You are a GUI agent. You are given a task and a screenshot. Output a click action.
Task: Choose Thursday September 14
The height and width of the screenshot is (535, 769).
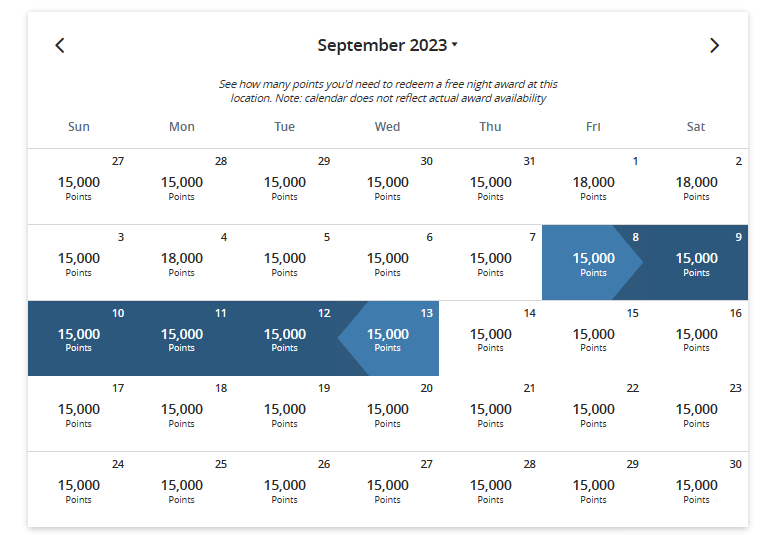[490, 339]
